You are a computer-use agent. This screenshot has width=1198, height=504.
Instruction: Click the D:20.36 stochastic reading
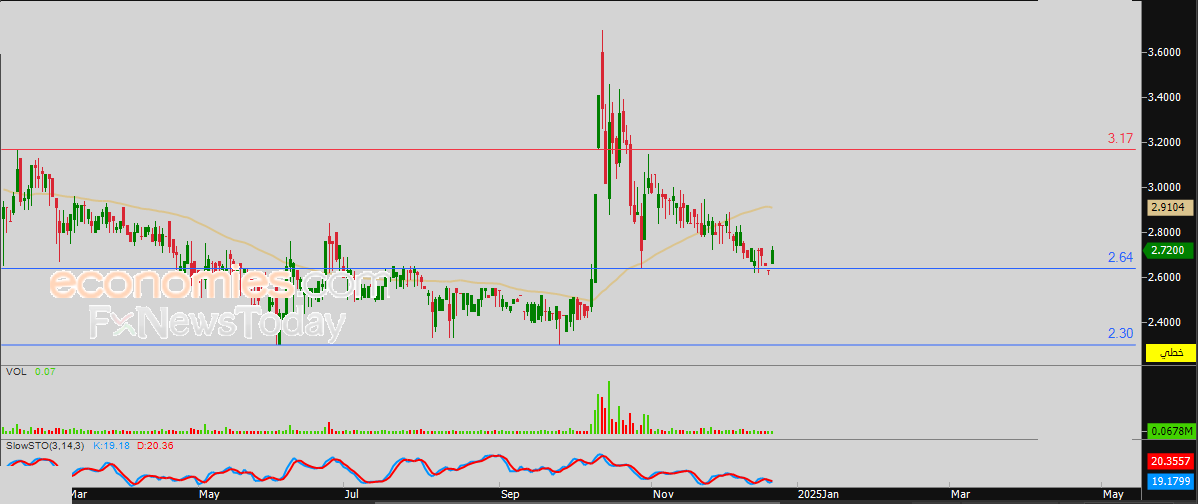tap(155, 444)
